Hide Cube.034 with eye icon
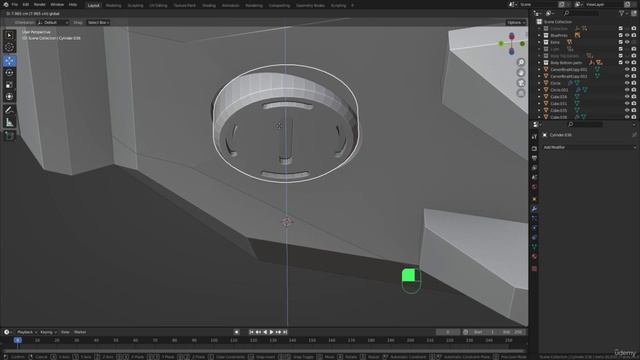This screenshot has width=640, height=360. coord(627,97)
